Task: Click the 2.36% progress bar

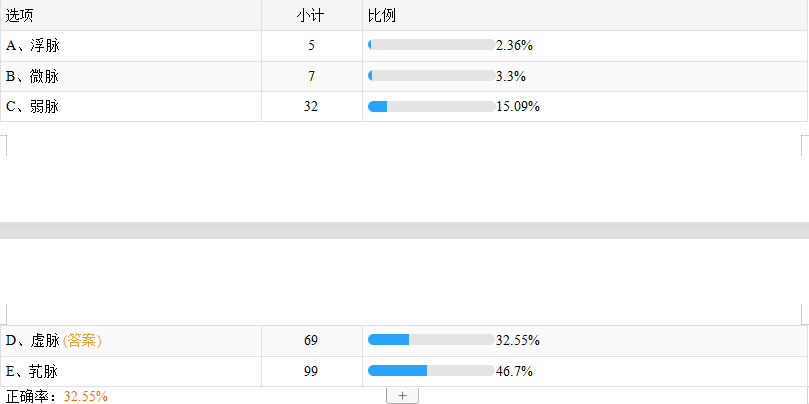Action: pos(431,45)
